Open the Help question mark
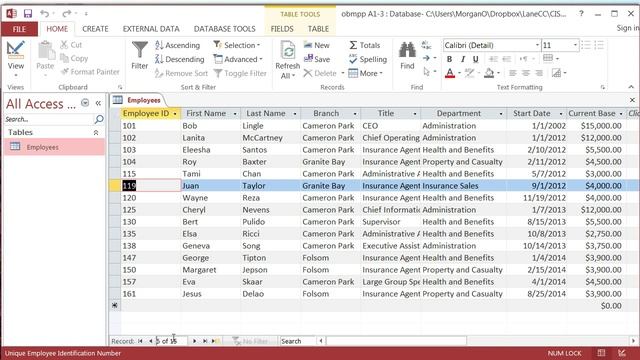Viewport: 640px width, 360px height. 581,13
